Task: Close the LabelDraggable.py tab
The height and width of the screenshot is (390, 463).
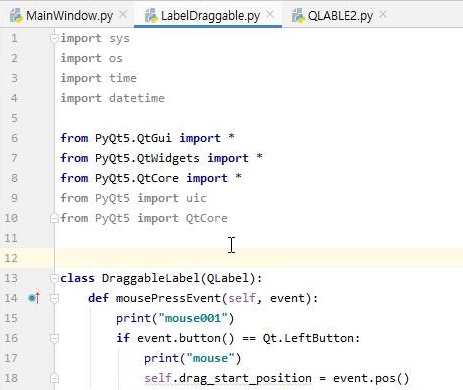Action: pyautogui.click(x=270, y=14)
